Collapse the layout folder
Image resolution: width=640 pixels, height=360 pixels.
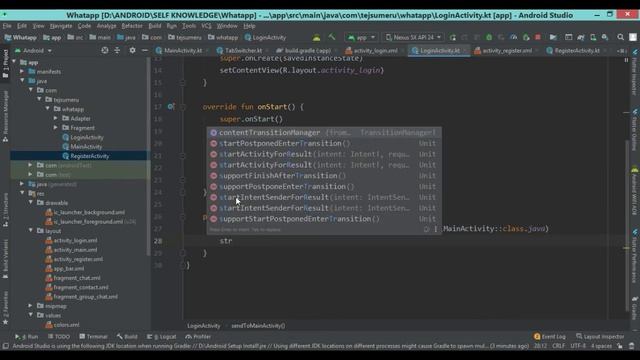31,231
